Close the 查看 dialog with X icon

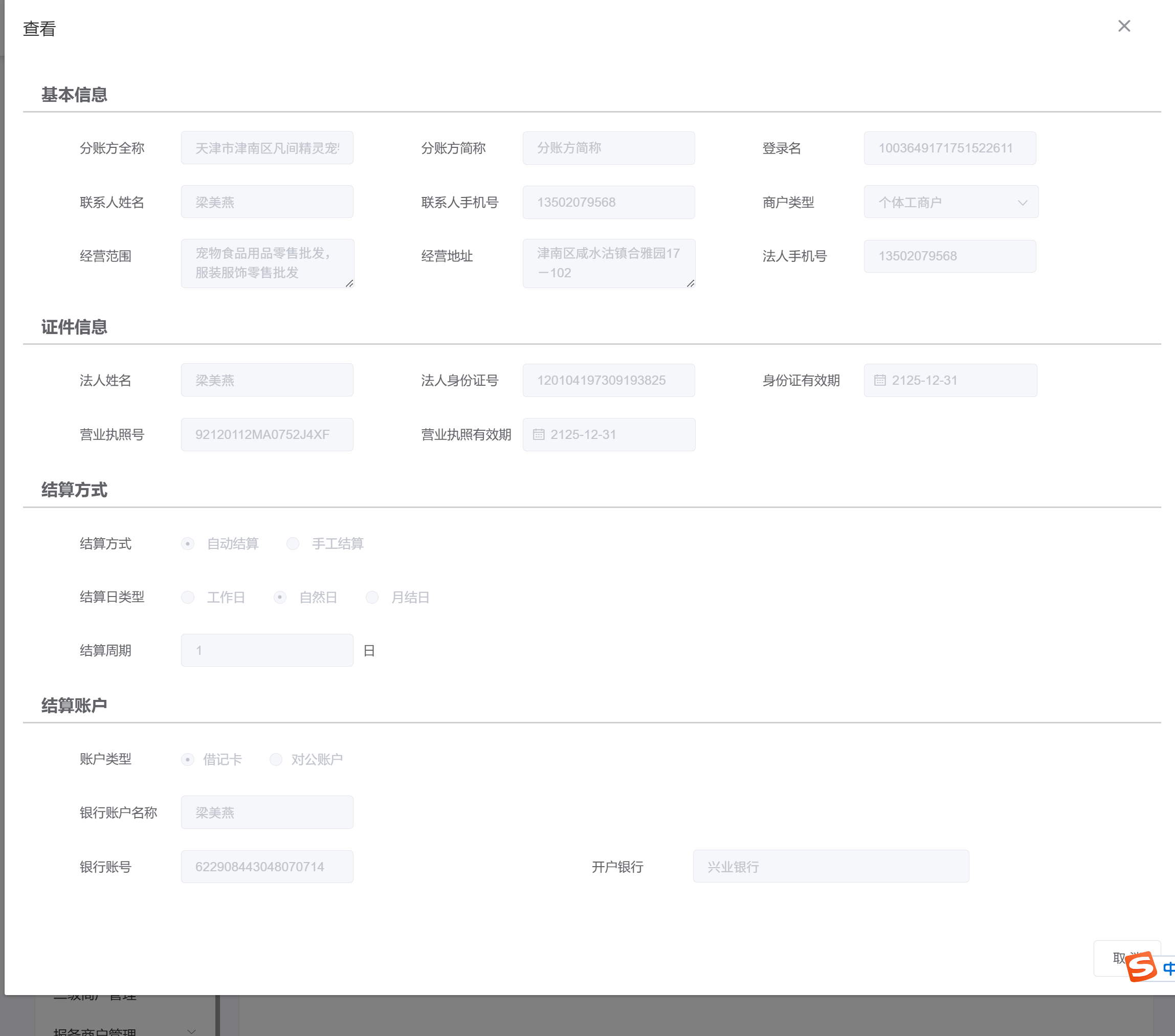tap(1124, 26)
